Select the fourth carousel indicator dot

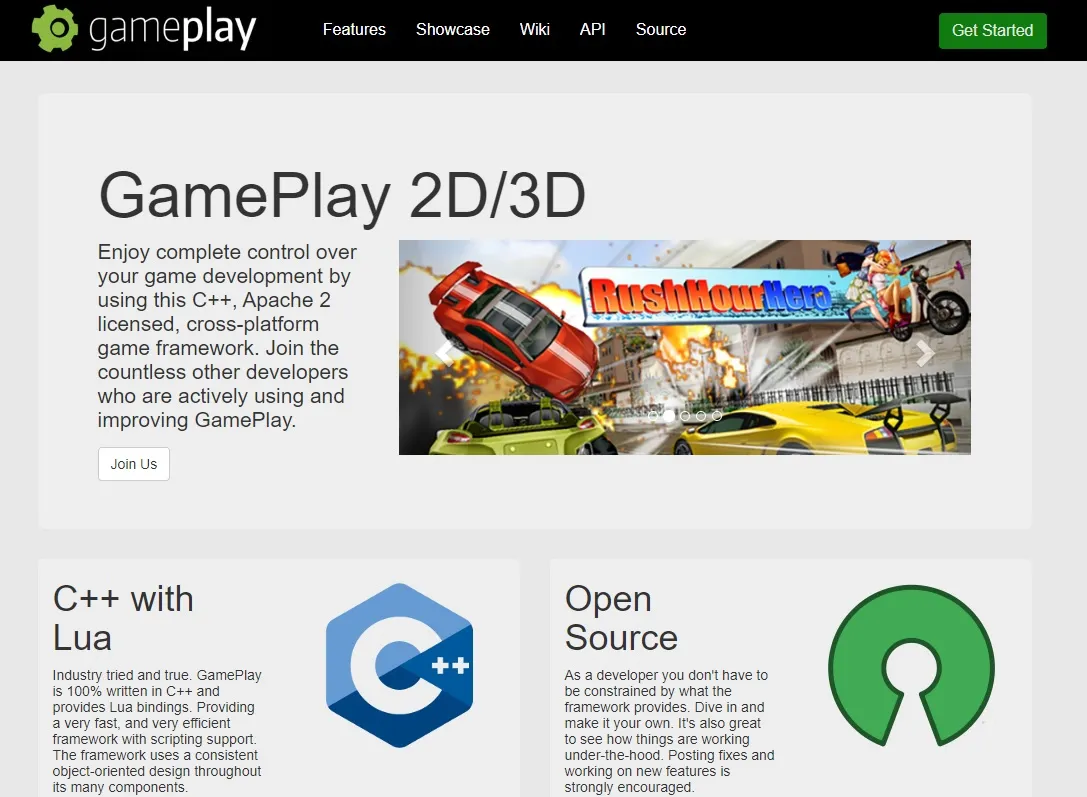(x=701, y=416)
